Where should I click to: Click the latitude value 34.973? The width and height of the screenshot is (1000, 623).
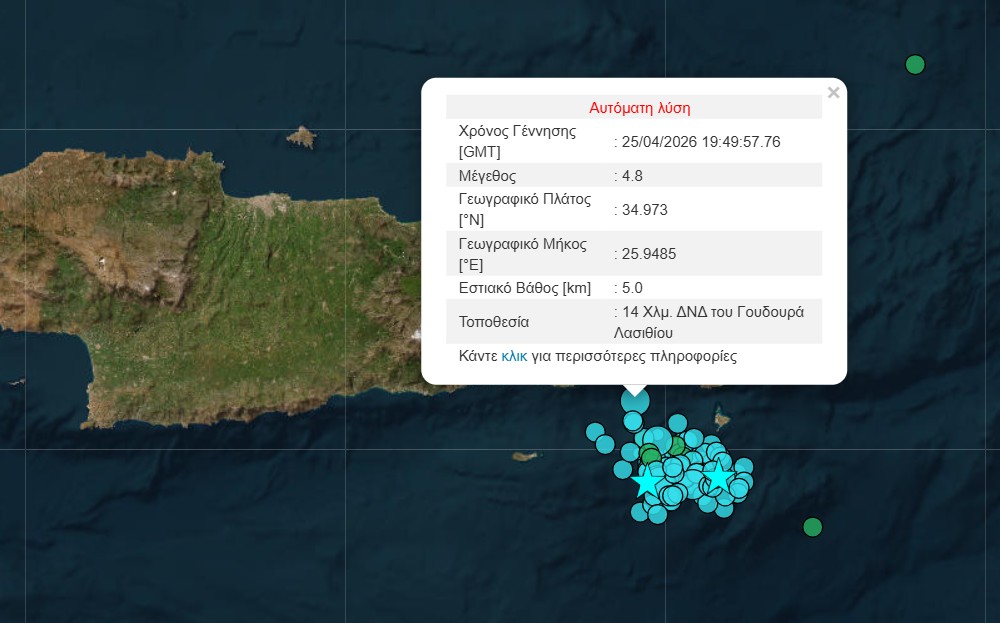coord(645,210)
